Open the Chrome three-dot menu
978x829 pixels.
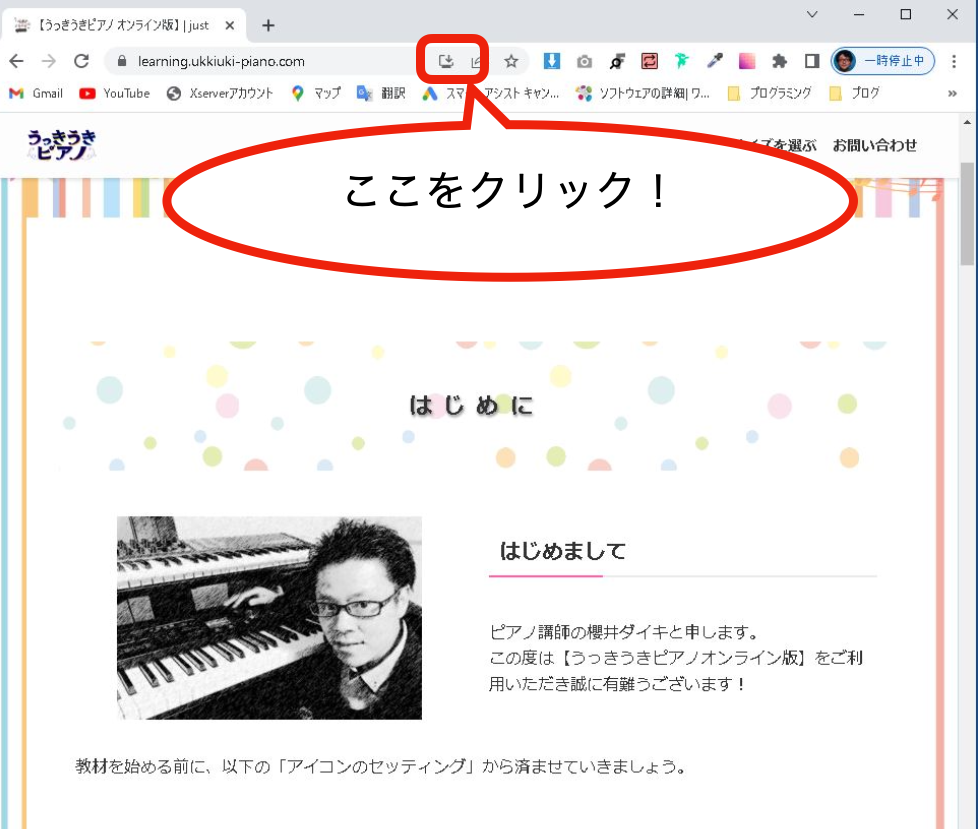[954, 61]
